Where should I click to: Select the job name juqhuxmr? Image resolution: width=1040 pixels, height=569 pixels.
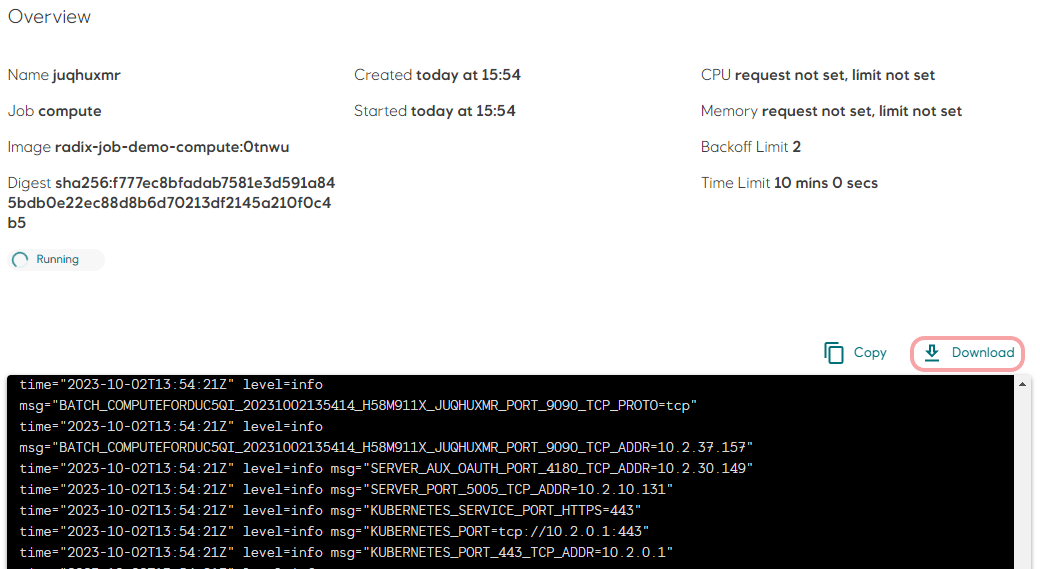86,75
